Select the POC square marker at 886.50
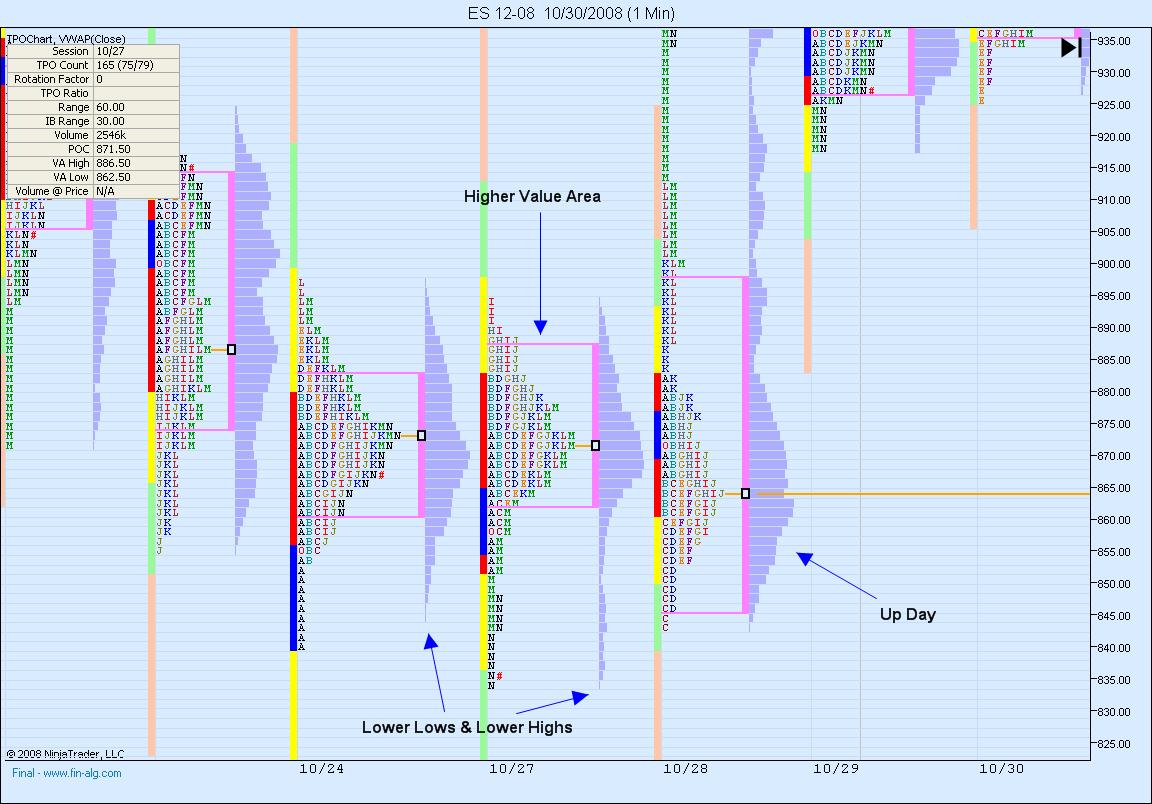Screen dimensions: 1152x804 (231, 350)
